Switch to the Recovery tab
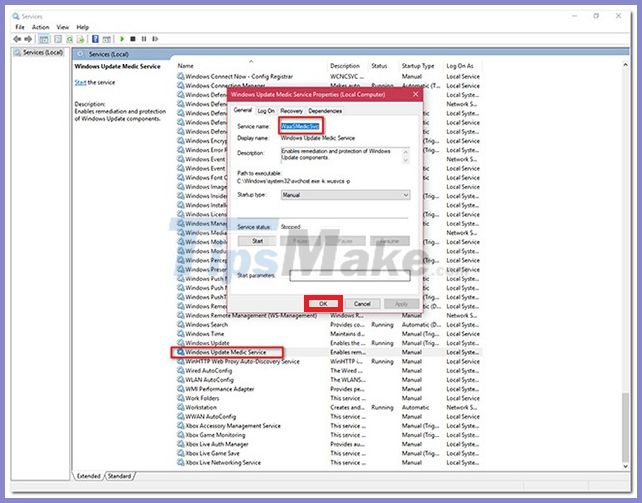 [292, 111]
